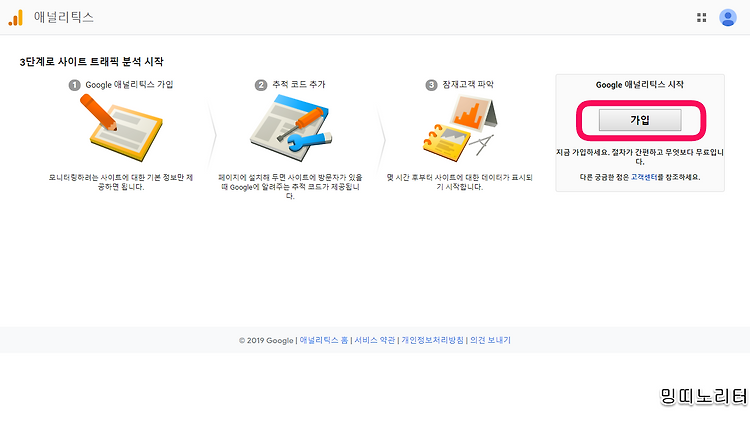
Task: Click the pencil and notepad sign-up illustration
Action: pos(121,127)
